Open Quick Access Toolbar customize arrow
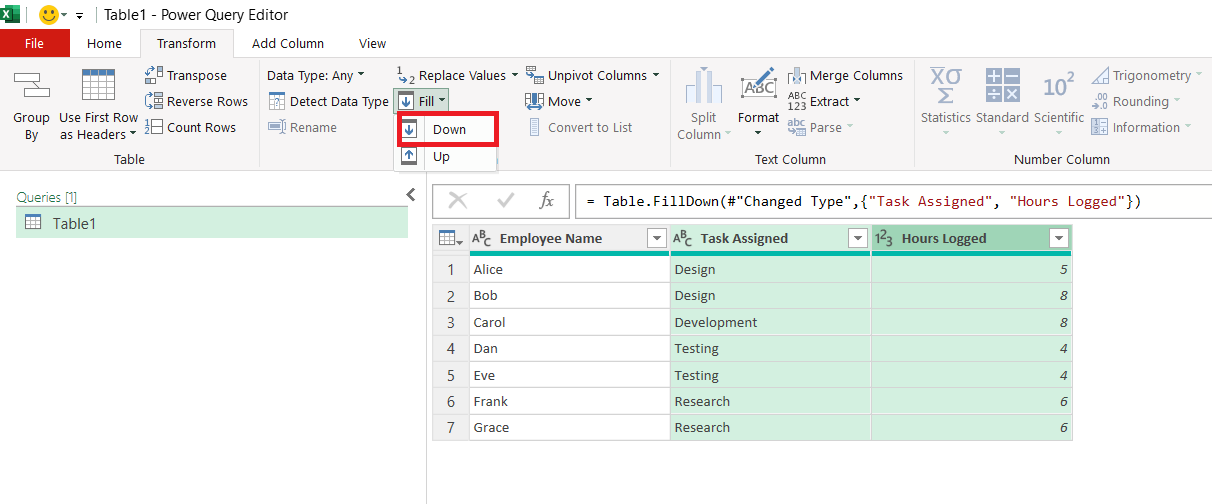 coord(79,16)
